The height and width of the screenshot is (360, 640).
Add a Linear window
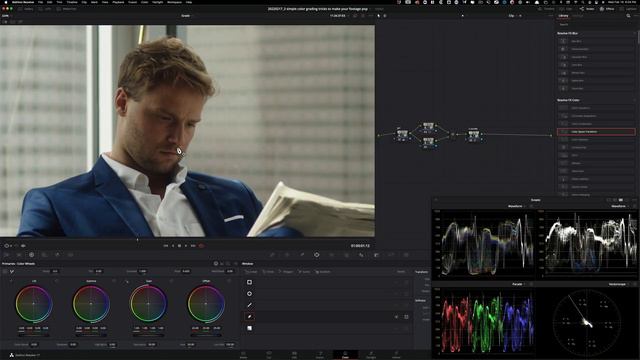click(251, 271)
